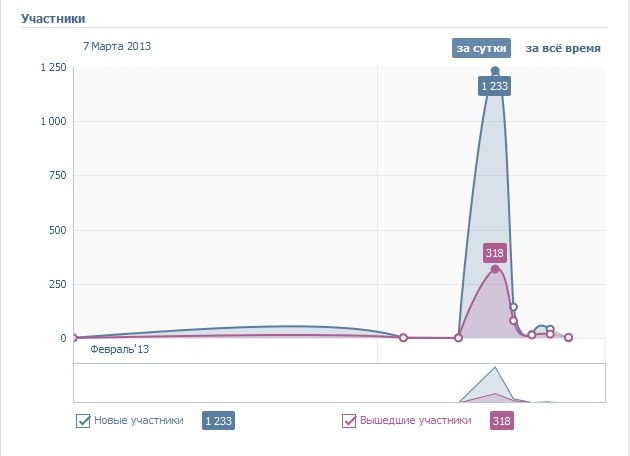Uncheck the 'Новые участники' checkbox
The height and width of the screenshot is (456, 630).
(x=83, y=421)
